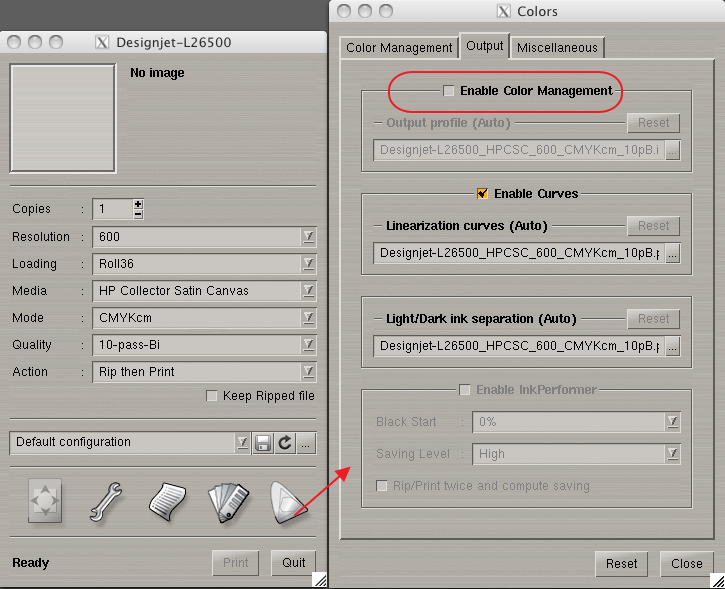Enable Color Management checkbox
The width and height of the screenshot is (725, 589).
click(450, 91)
